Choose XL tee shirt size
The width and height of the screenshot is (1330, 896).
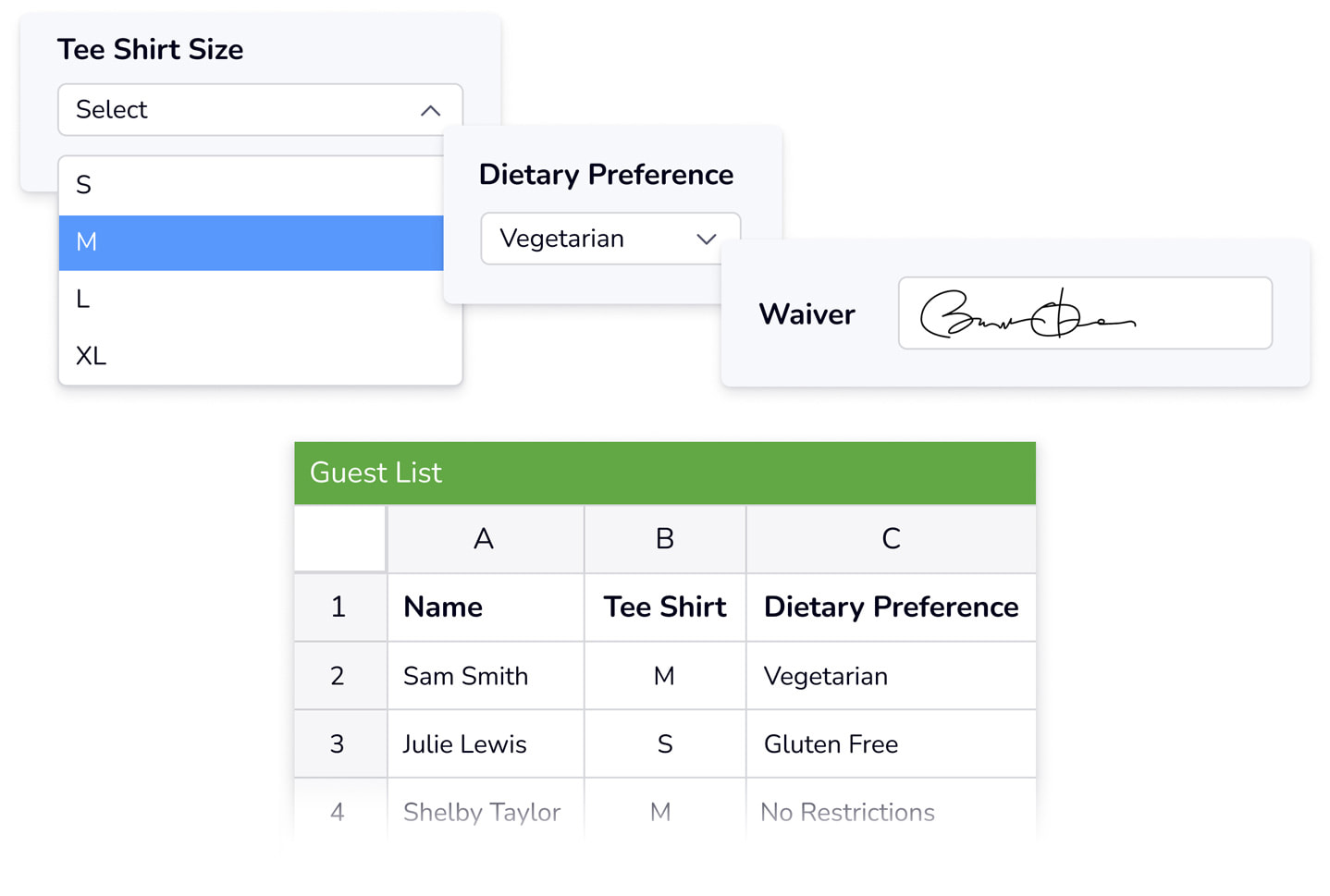260,356
